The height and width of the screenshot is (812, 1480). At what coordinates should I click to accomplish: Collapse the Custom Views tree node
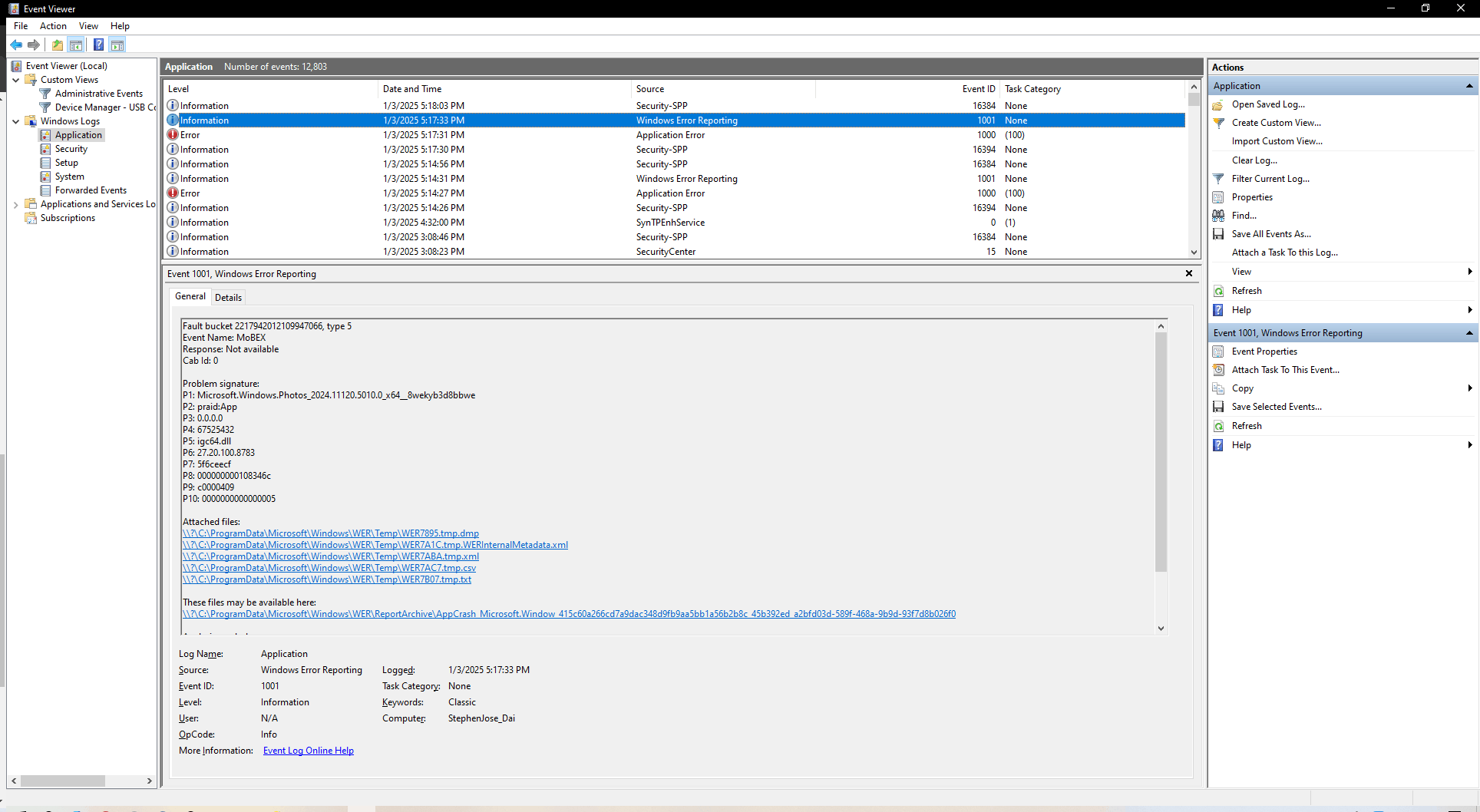coord(15,80)
